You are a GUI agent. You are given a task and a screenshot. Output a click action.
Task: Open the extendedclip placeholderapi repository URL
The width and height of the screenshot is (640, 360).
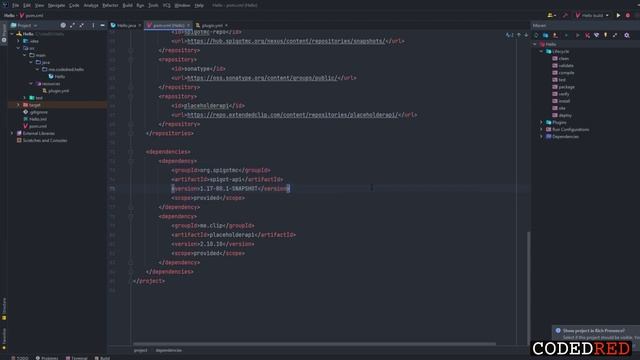292,115
